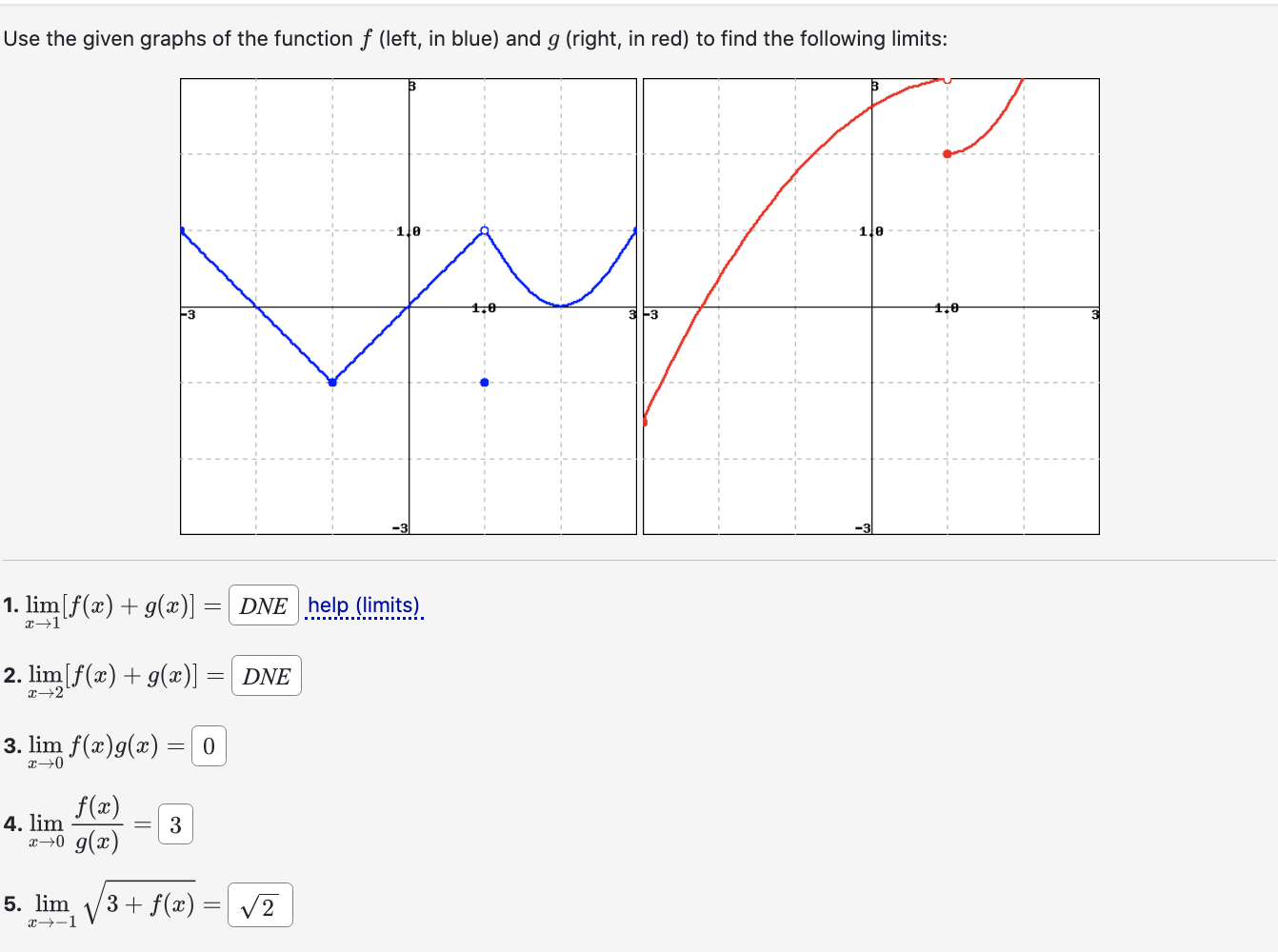Screen dimensions: 1278x952
Task: Open the help (limits) link
Action: (366, 605)
